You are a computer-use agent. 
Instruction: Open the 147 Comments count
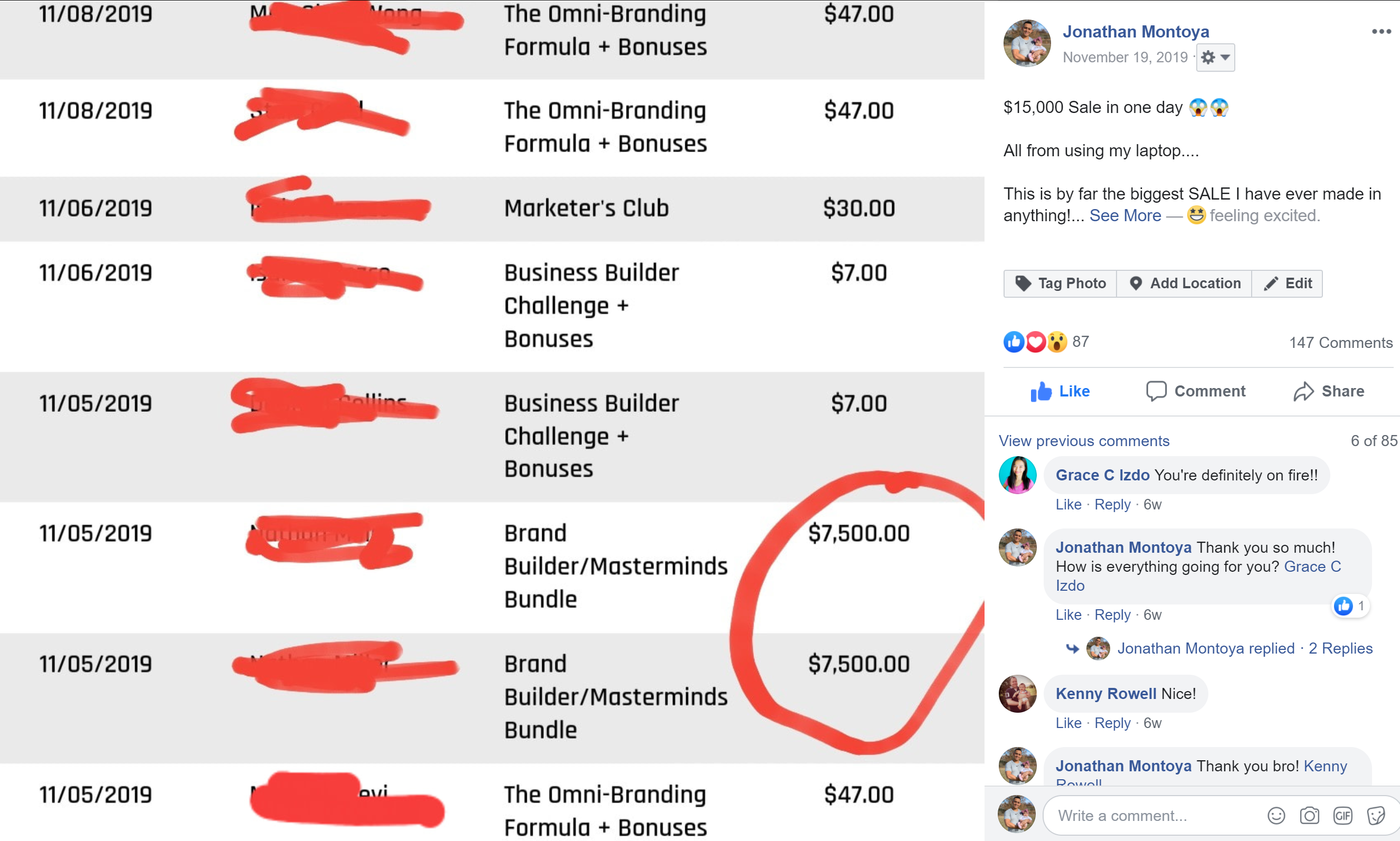pyautogui.click(x=1340, y=342)
